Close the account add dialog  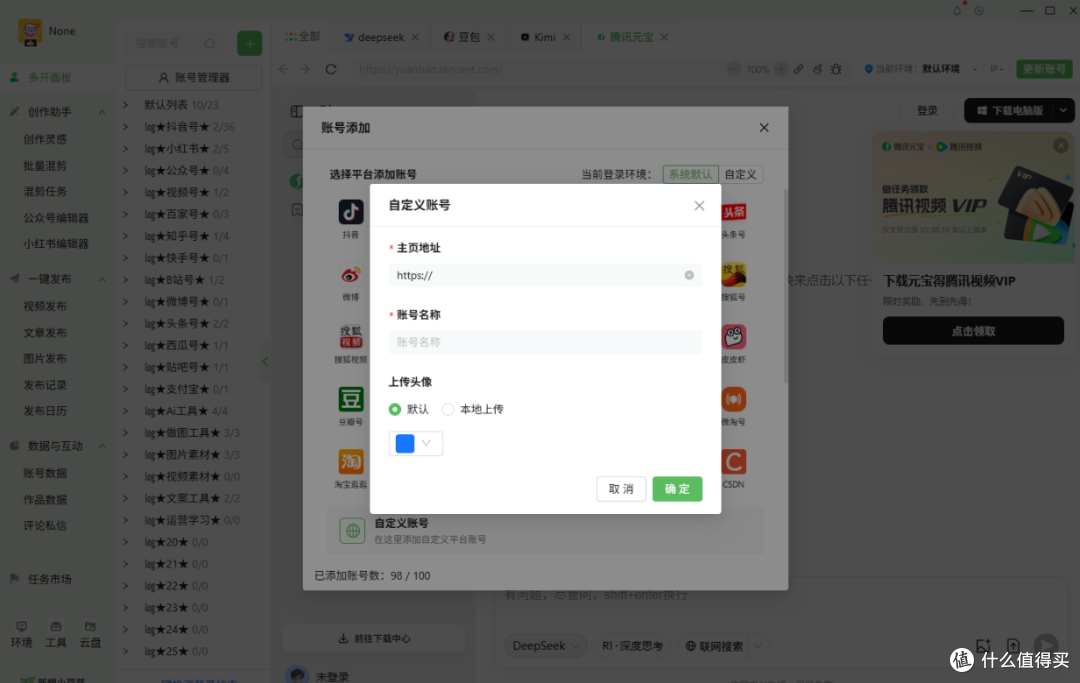(x=764, y=127)
